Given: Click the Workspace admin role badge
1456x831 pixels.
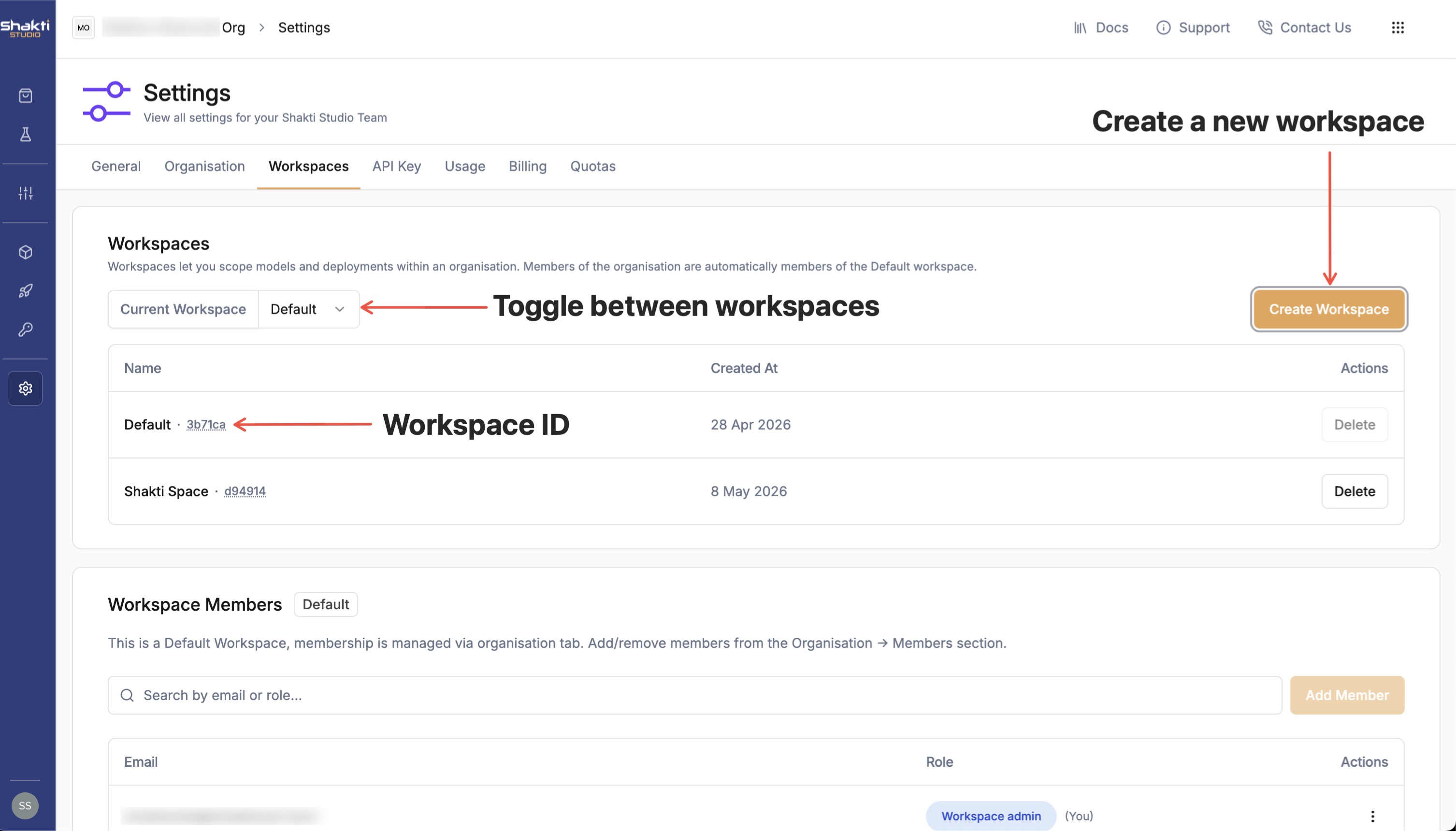Looking at the screenshot, I should click(x=991, y=816).
